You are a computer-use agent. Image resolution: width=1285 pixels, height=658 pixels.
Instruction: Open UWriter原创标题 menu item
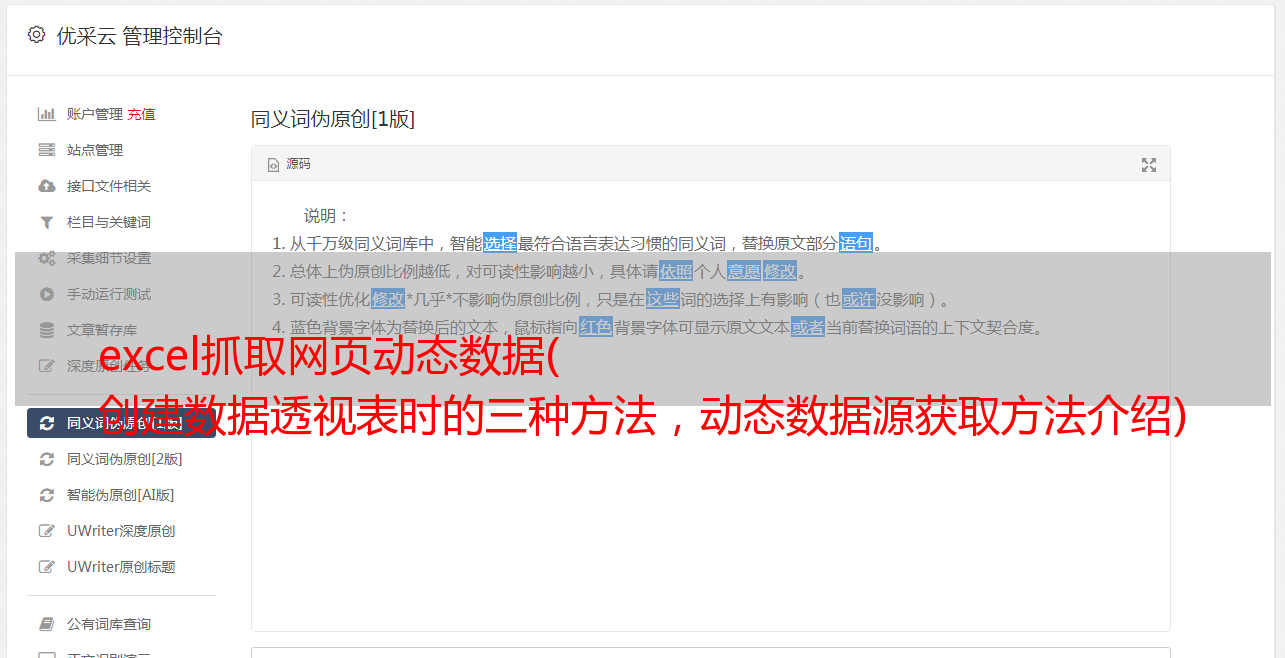[121, 567]
